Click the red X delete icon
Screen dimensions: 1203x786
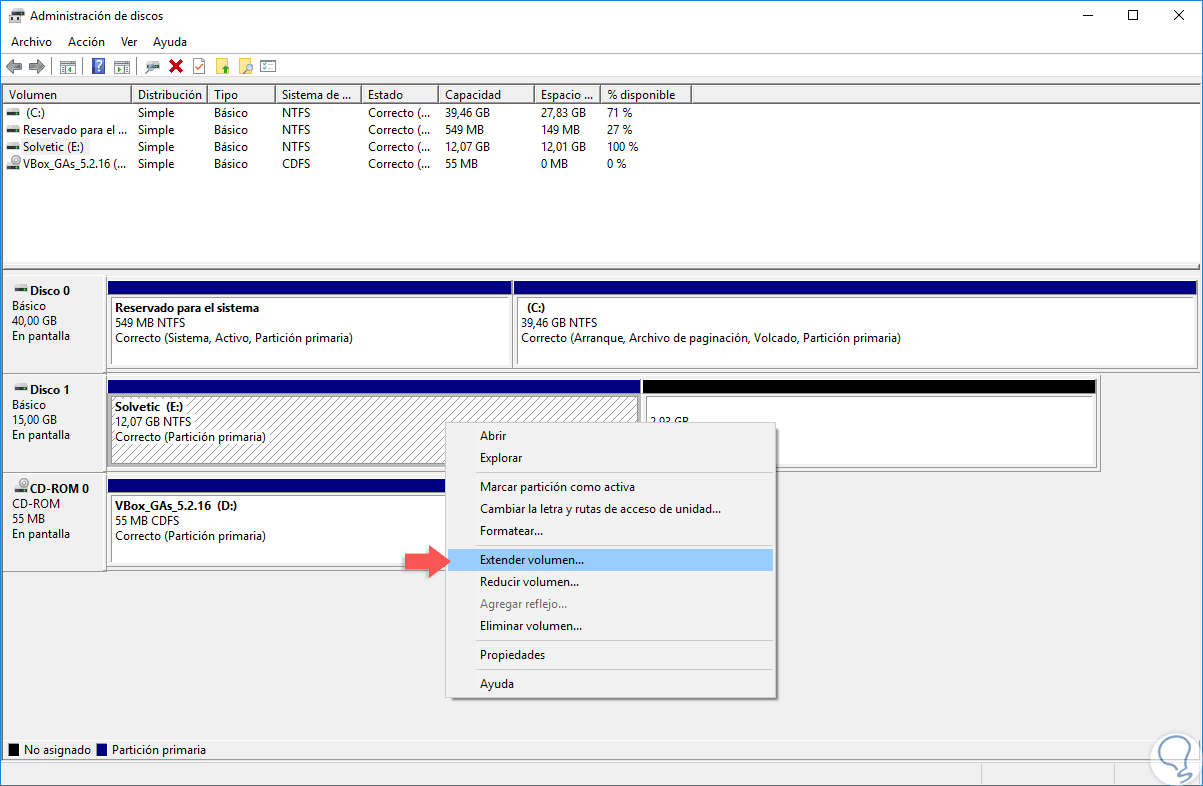(x=176, y=66)
